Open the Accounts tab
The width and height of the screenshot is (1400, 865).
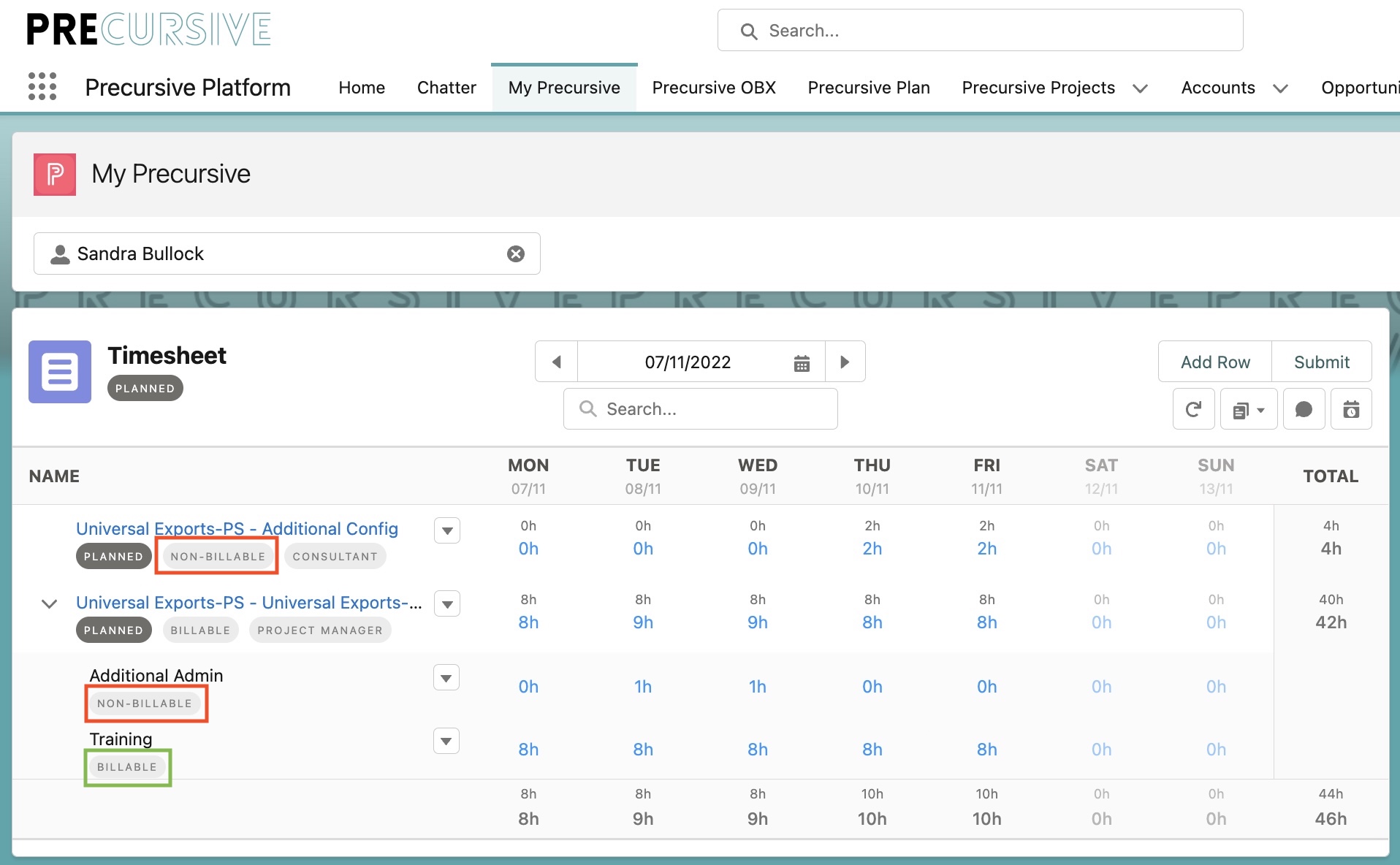coord(1218,88)
